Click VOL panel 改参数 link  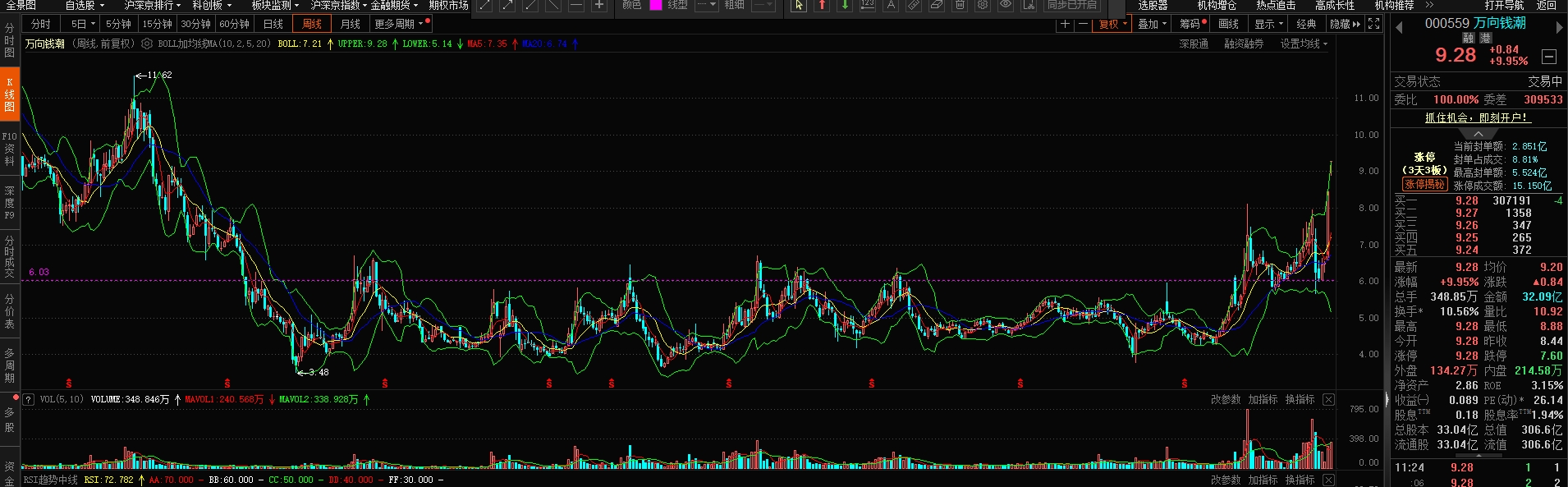point(1226,400)
